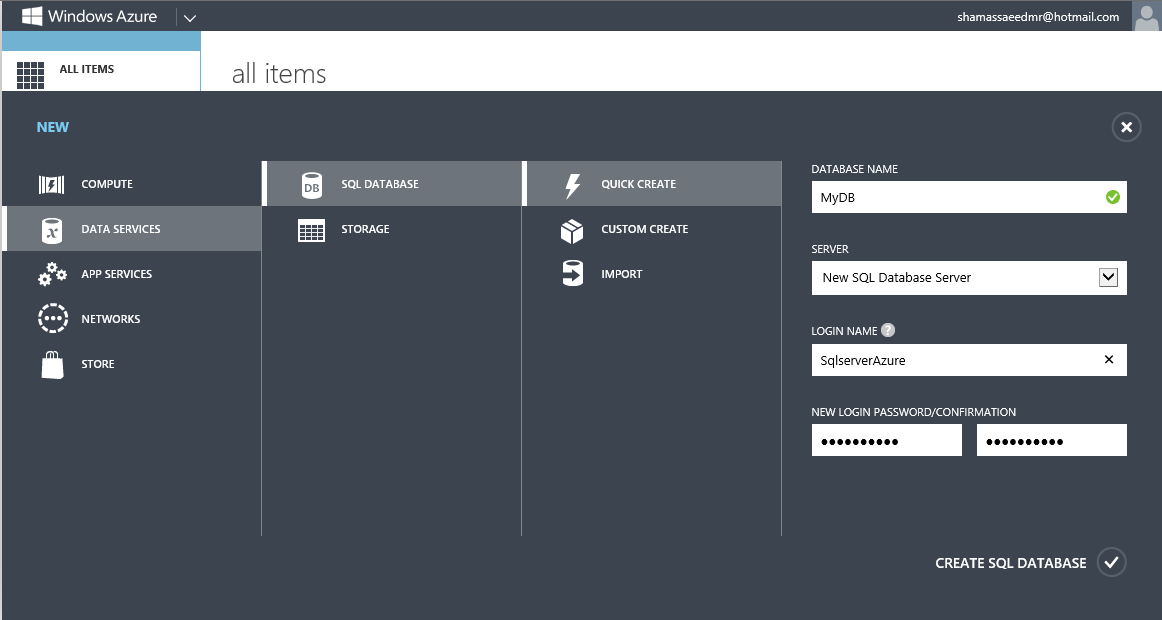Click the SQL Database icon
Image resolution: width=1162 pixels, height=620 pixels.
click(311, 184)
